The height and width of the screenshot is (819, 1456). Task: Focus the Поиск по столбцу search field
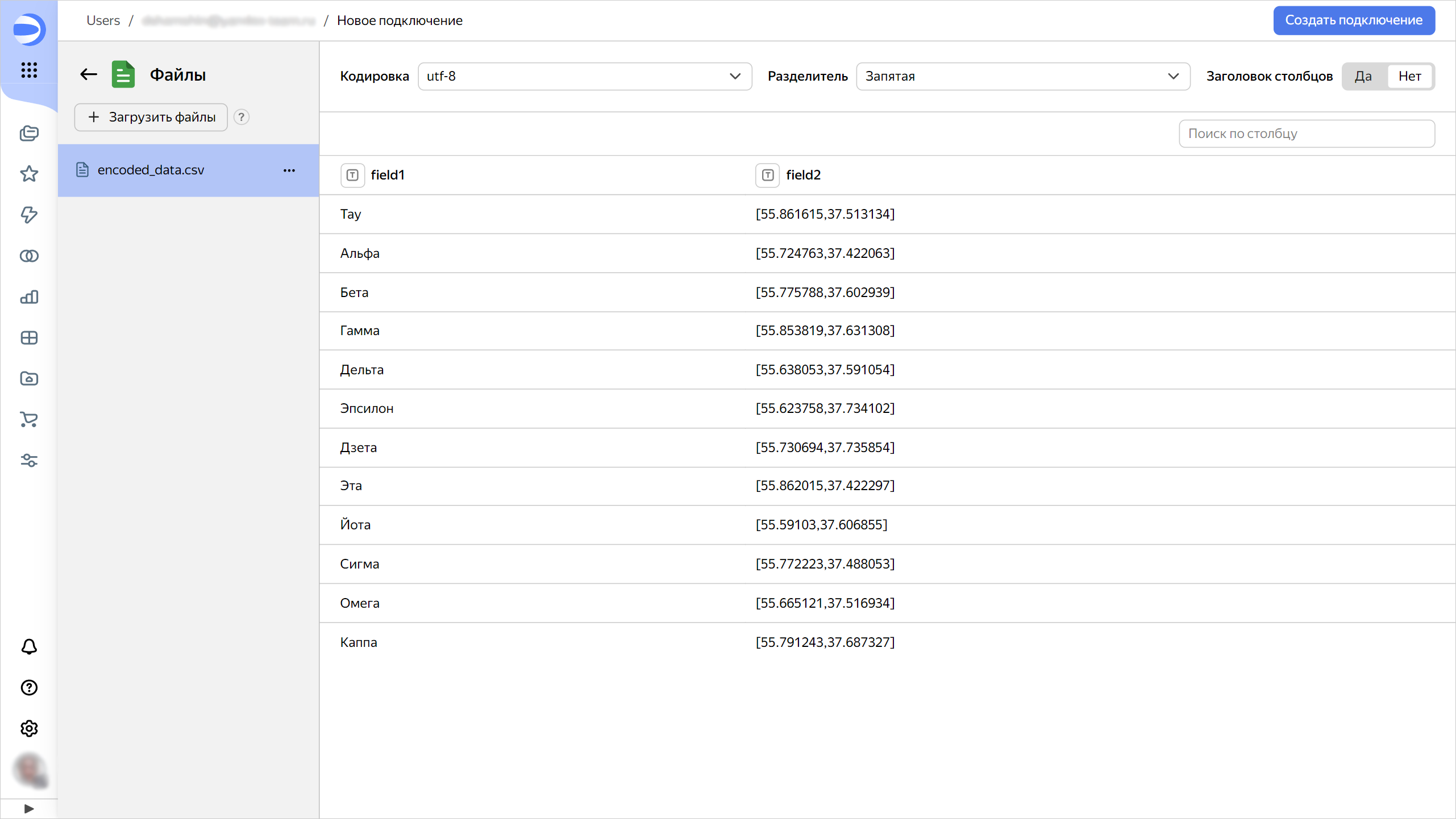1306,133
